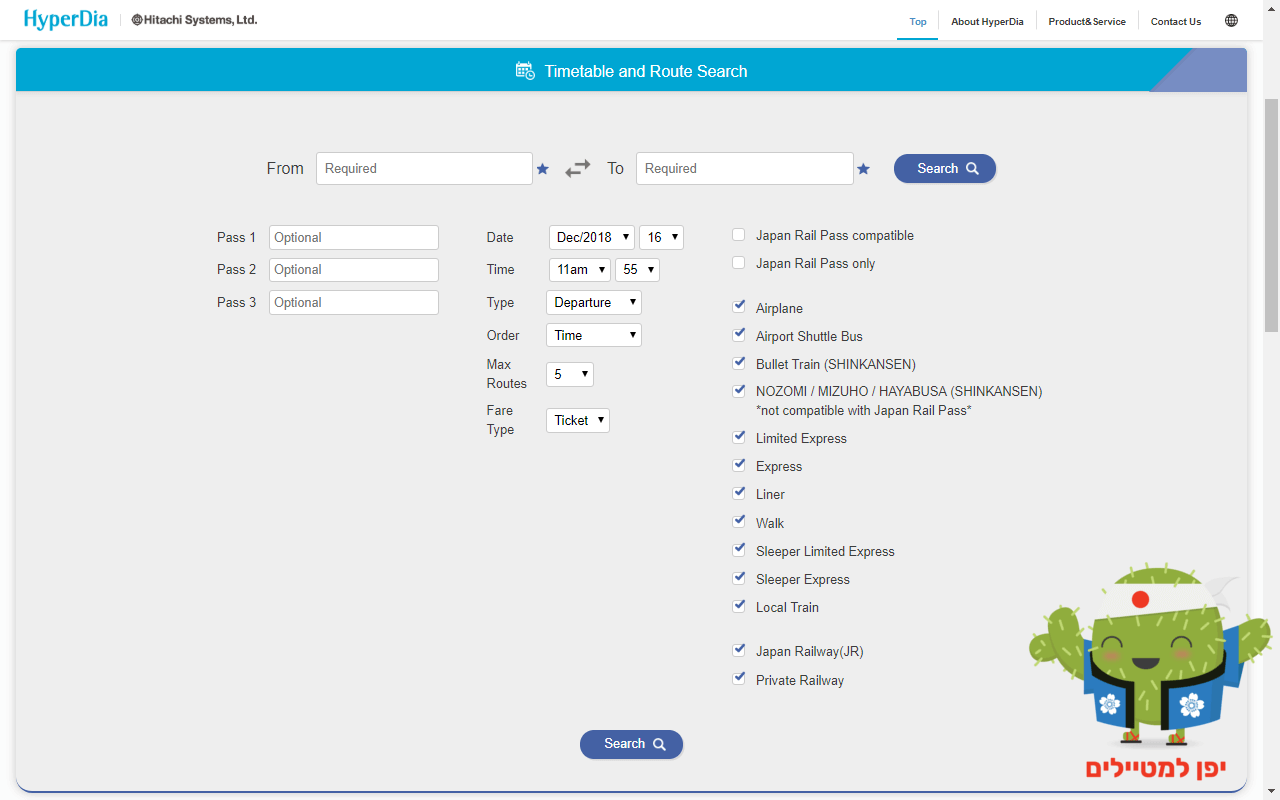Click the blue star next to To field
The width and height of the screenshot is (1280, 800).
(x=863, y=169)
